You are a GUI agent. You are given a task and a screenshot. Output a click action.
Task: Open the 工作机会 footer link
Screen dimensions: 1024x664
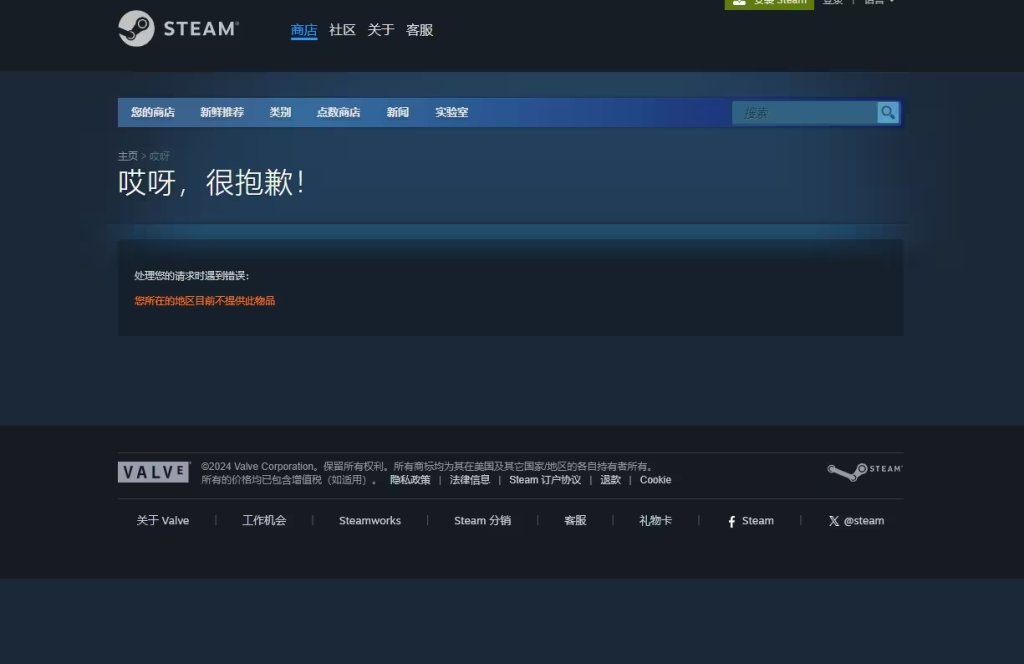264,521
